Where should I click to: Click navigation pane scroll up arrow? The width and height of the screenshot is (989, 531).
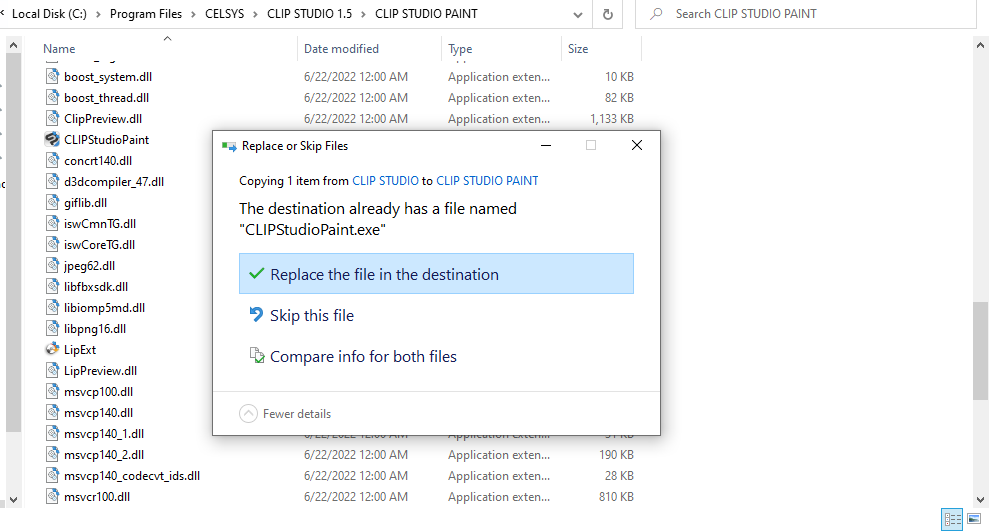tap(13, 45)
